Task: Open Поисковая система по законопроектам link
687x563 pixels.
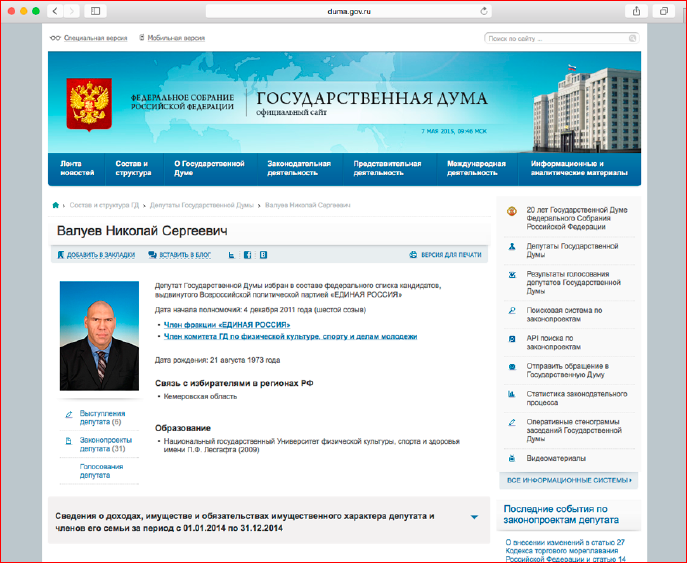Action: 564,315
